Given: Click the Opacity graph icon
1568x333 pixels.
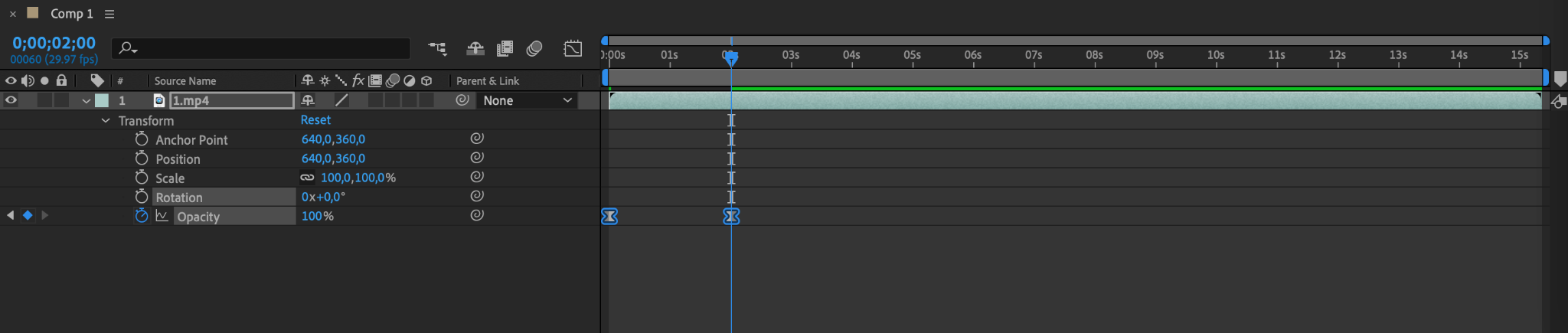Looking at the screenshot, I should click(162, 216).
